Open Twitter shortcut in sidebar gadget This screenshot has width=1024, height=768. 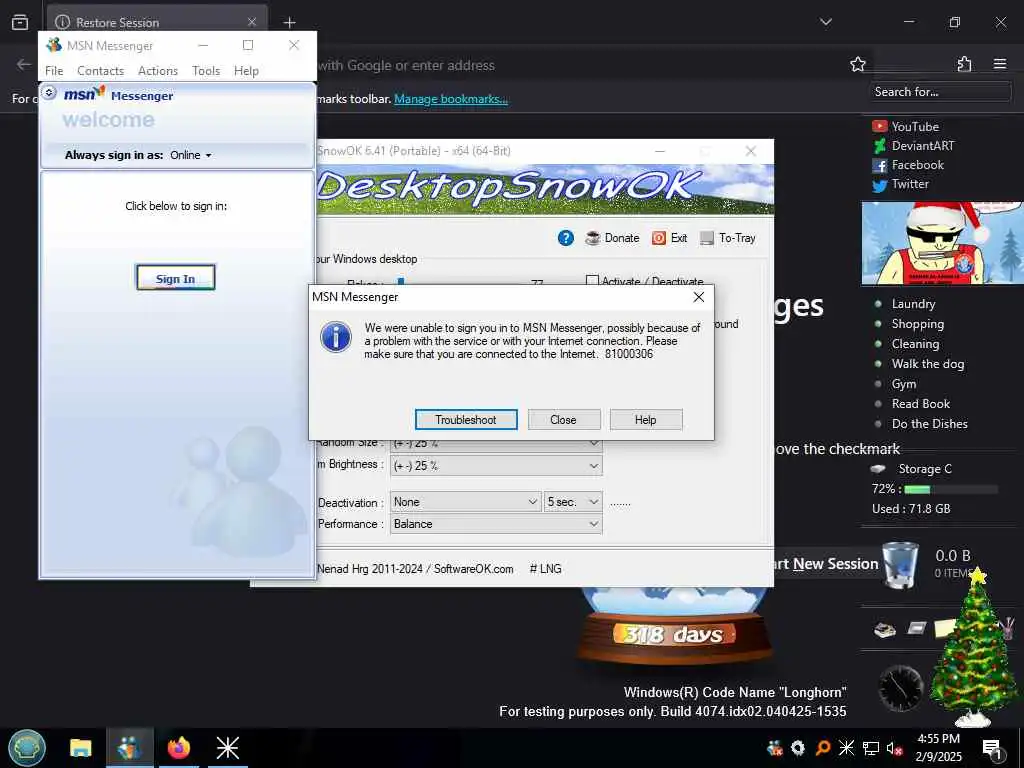tap(901, 184)
